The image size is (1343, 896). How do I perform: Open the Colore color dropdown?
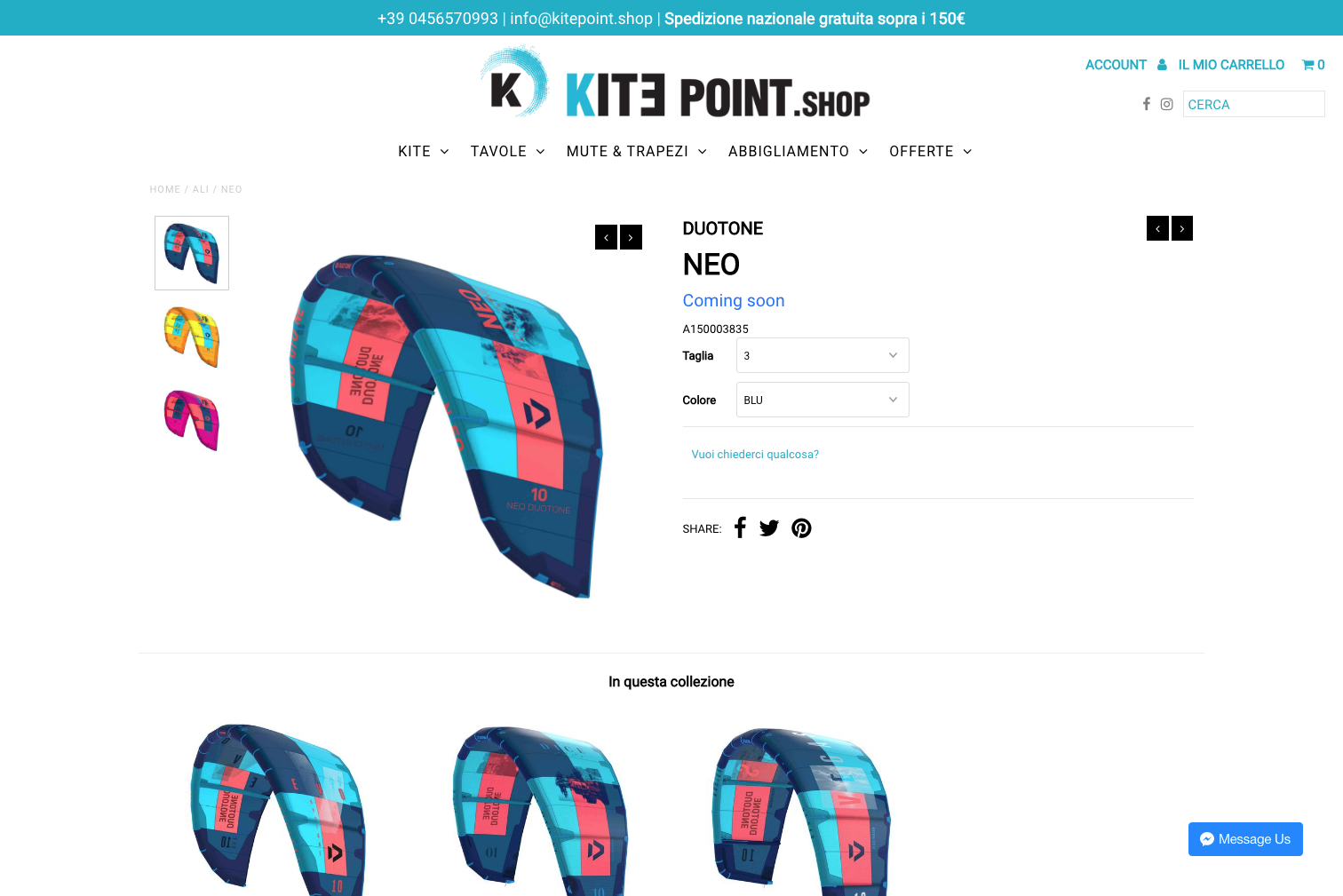(822, 400)
